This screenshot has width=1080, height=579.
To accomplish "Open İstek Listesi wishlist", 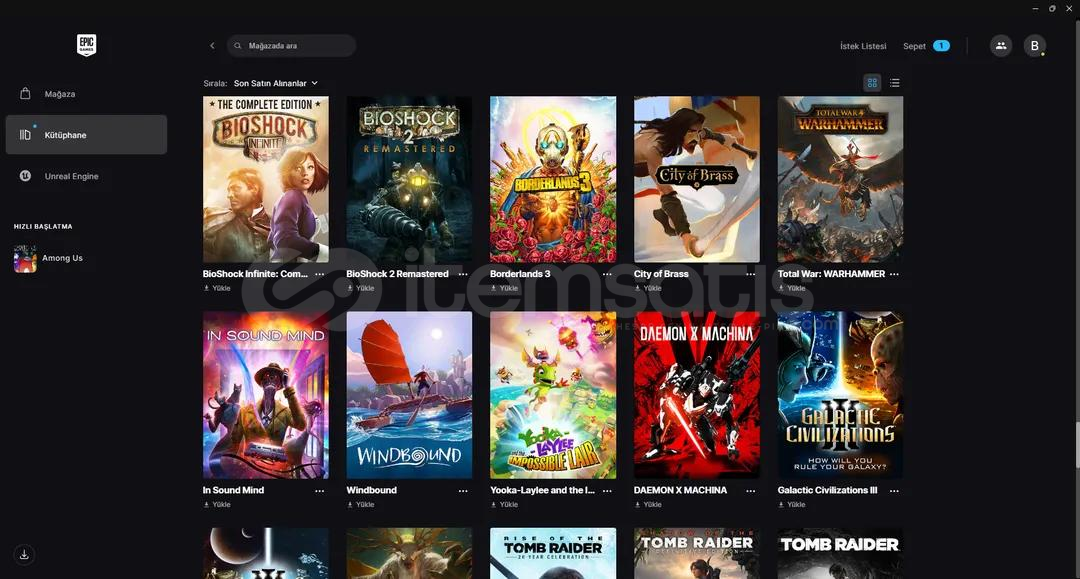I will coord(863,46).
